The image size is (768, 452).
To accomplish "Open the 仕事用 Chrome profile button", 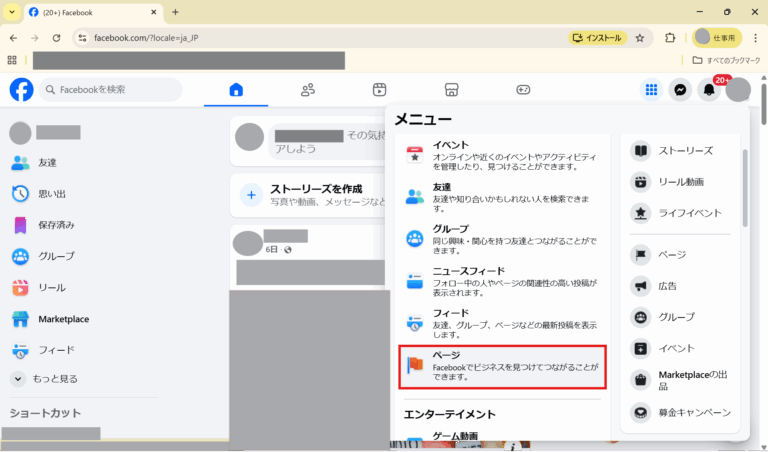I will click(x=717, y=38).
